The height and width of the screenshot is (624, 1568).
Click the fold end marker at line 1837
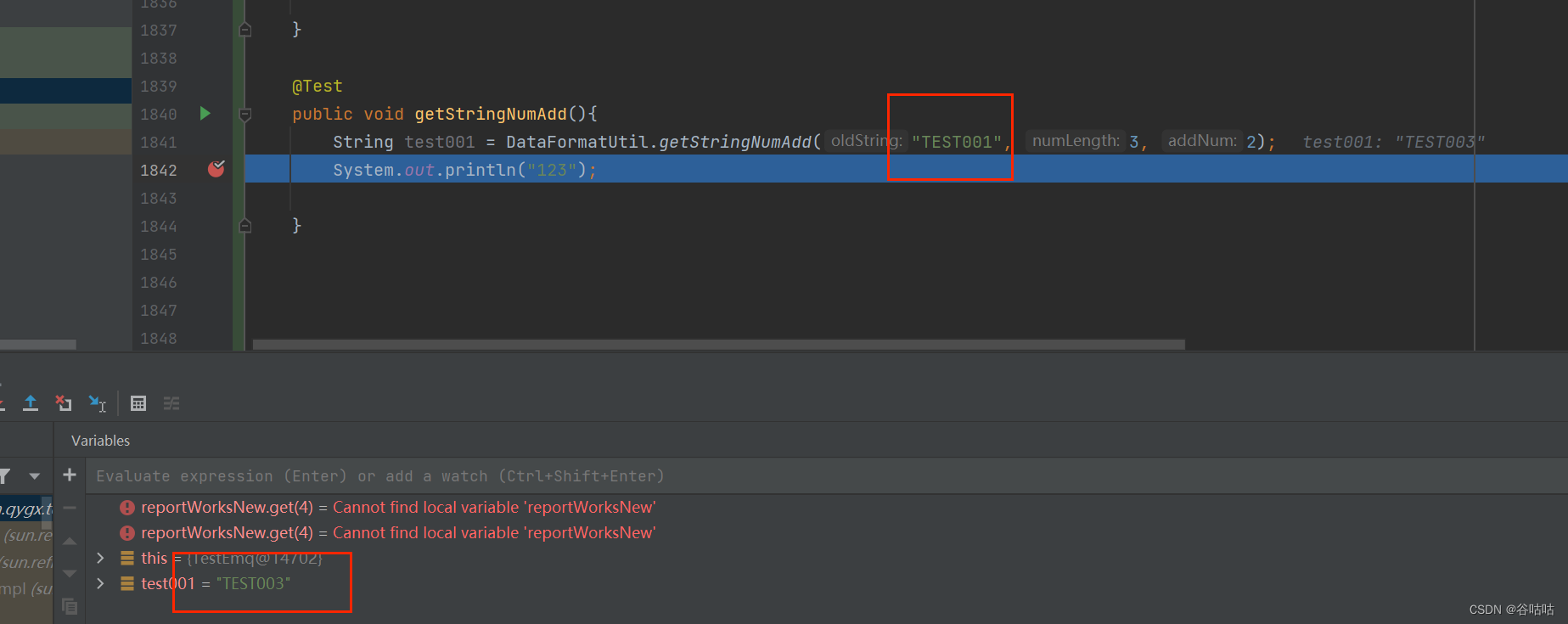pyautogui.click(x=245, y=30)
